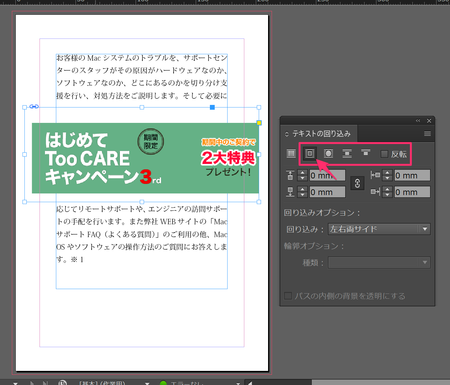Increase the top offset with up arrow
This screenshot has height=385, width=450.
coord(302,173)
